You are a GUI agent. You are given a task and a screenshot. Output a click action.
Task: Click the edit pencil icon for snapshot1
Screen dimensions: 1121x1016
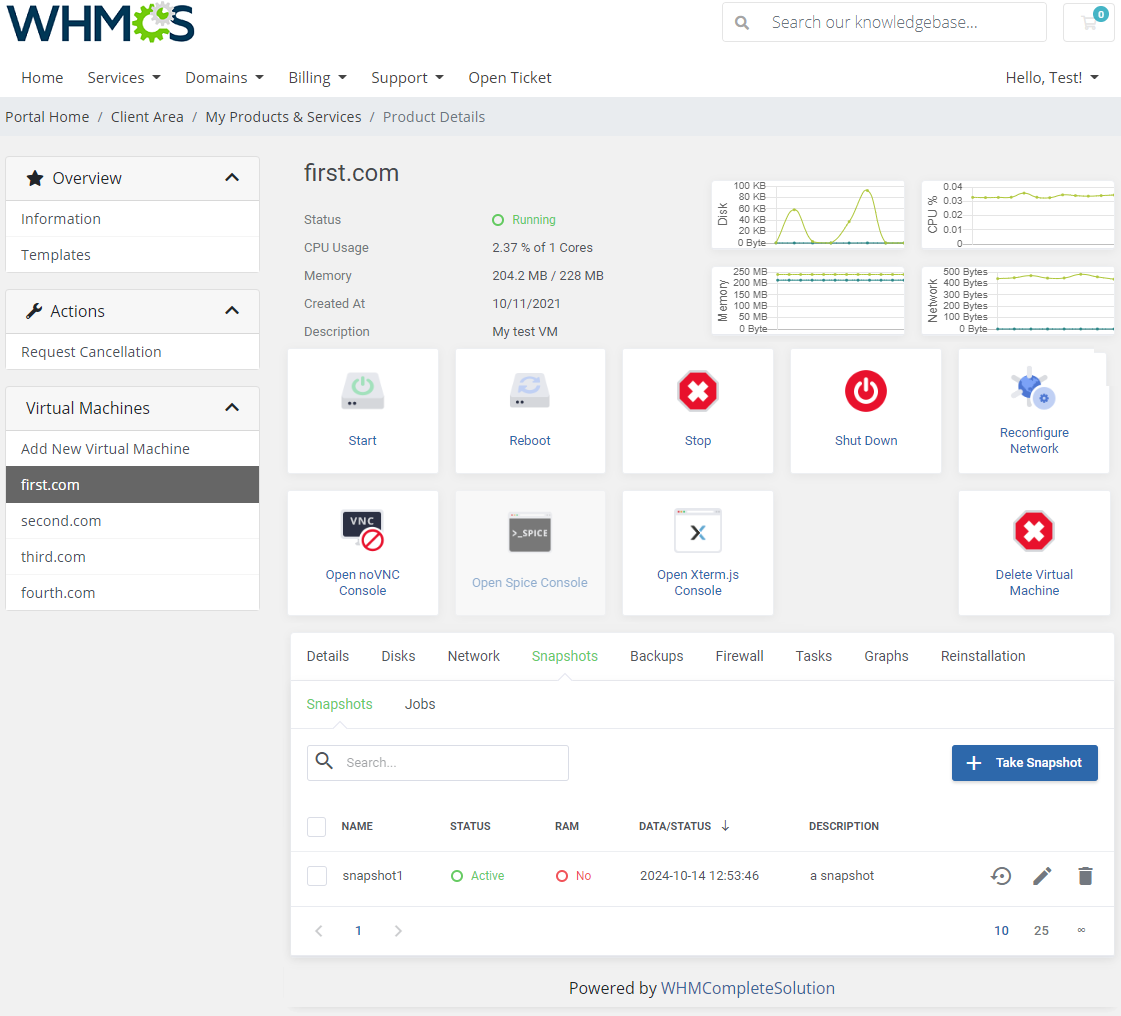[x=1042, y=876]
